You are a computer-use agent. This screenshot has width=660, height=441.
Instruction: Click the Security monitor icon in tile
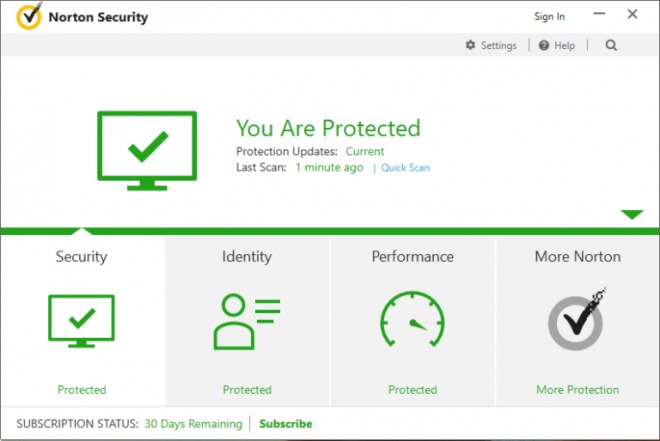coord(81,321)
